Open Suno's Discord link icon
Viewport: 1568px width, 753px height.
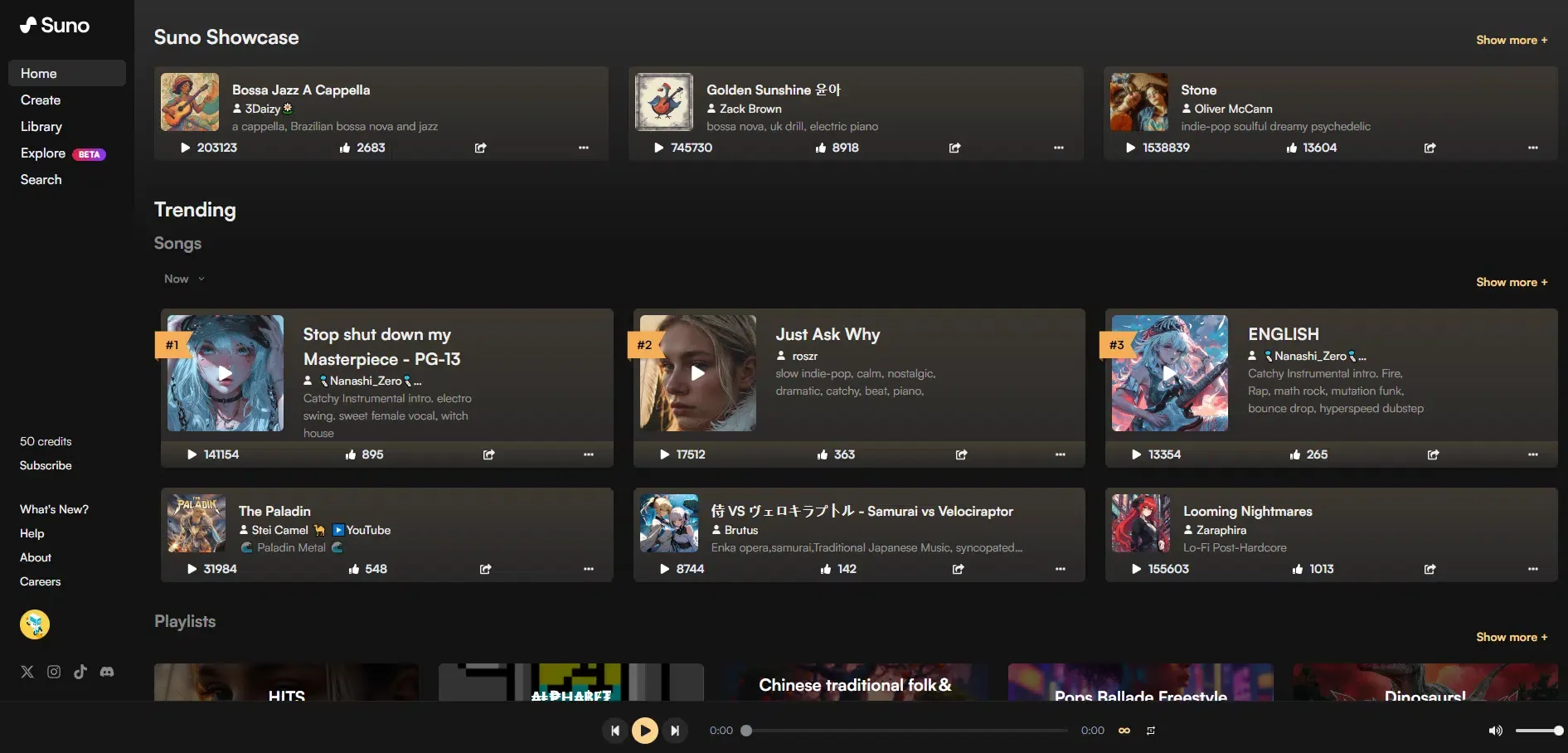[107, 672]
